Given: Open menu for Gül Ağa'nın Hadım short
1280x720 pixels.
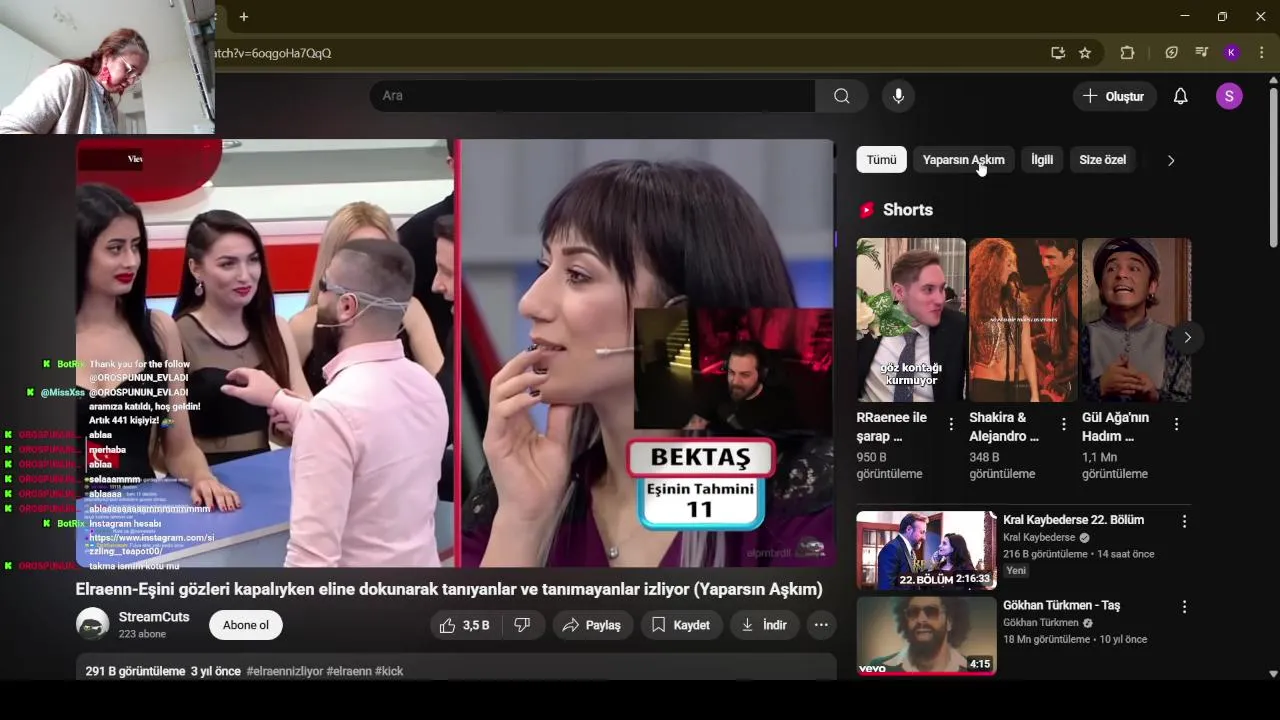Looking at the screenshot, I should (x=1177, y=424).
